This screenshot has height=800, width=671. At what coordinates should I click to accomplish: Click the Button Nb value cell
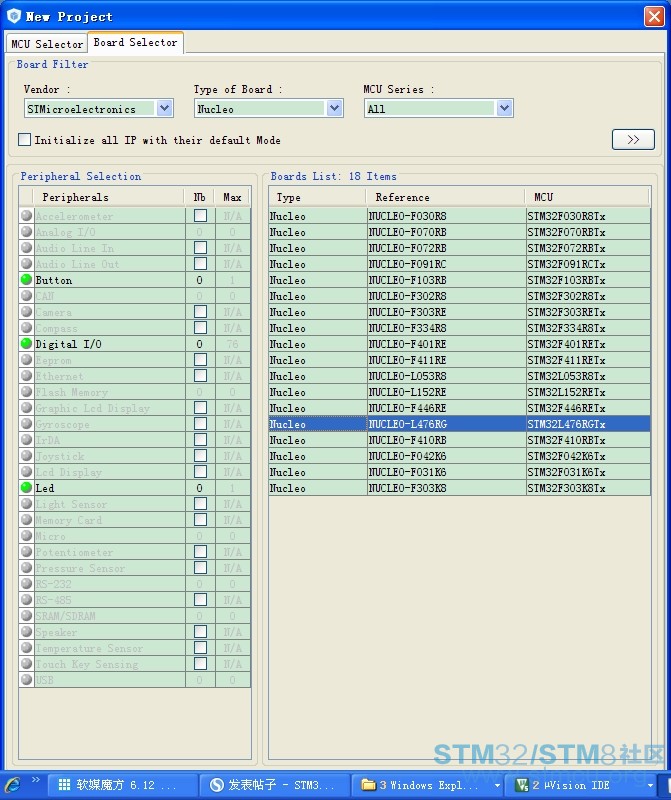point(200,280)
